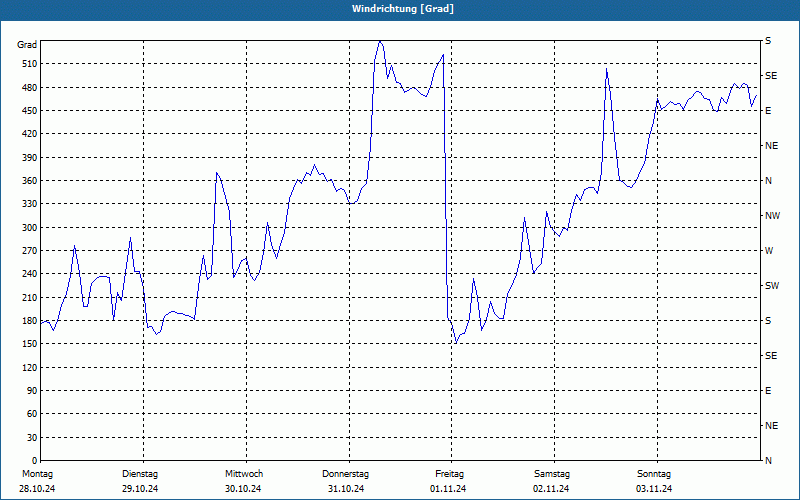Image resolution: width=800 pixels, height=500 pixels.
Task: Click the date 01.11.24
Action: [x=448, y=489]
